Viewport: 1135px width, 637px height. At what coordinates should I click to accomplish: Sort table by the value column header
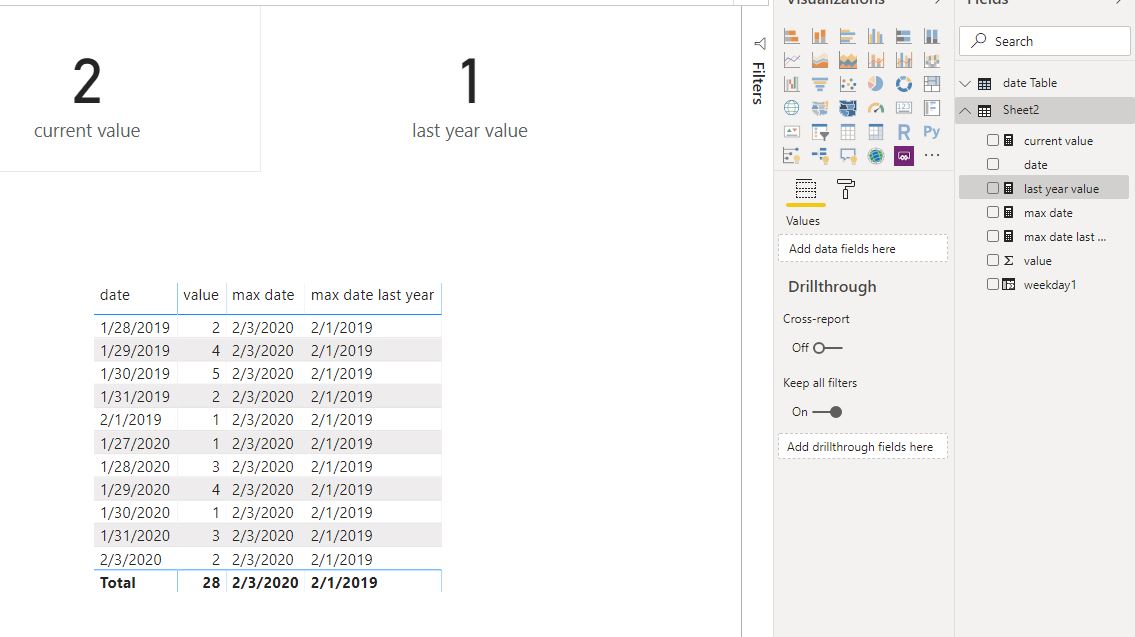click(x=201, y=295)
